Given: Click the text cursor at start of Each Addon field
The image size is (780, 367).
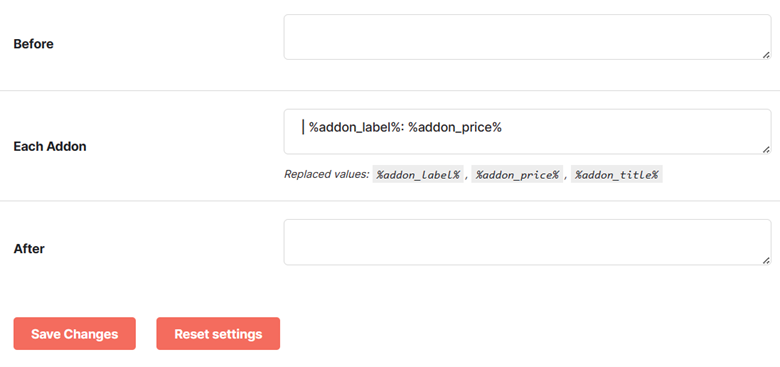Looking at the screenshot, I should click(302, 127).
